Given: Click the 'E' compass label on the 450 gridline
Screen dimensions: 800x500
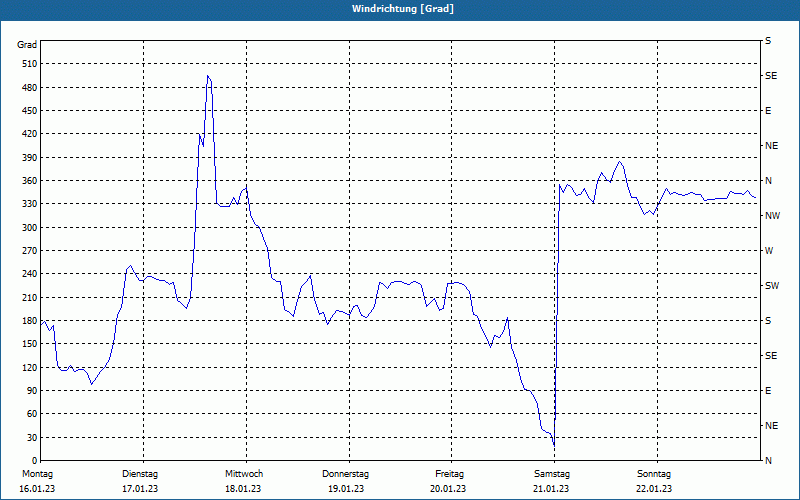Looking at the screenshot, I should pyautogui.click(x=768, y=111).
